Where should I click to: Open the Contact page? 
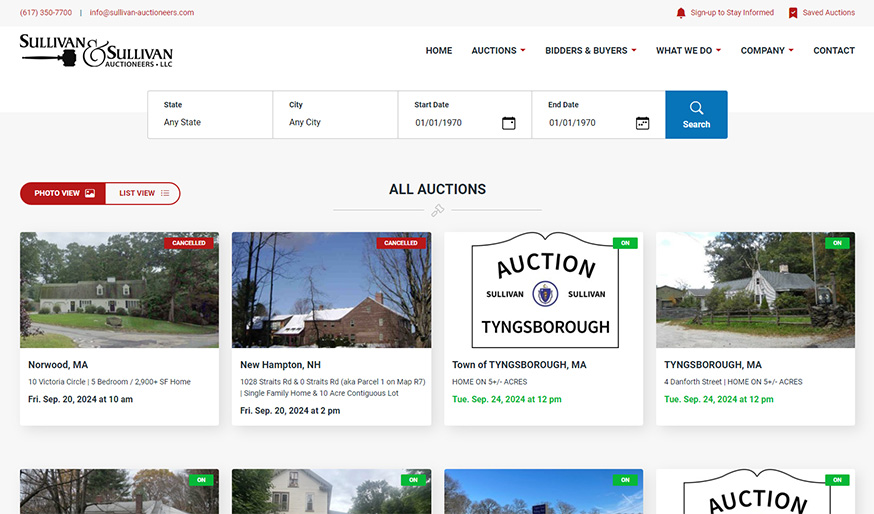point(834,51)
